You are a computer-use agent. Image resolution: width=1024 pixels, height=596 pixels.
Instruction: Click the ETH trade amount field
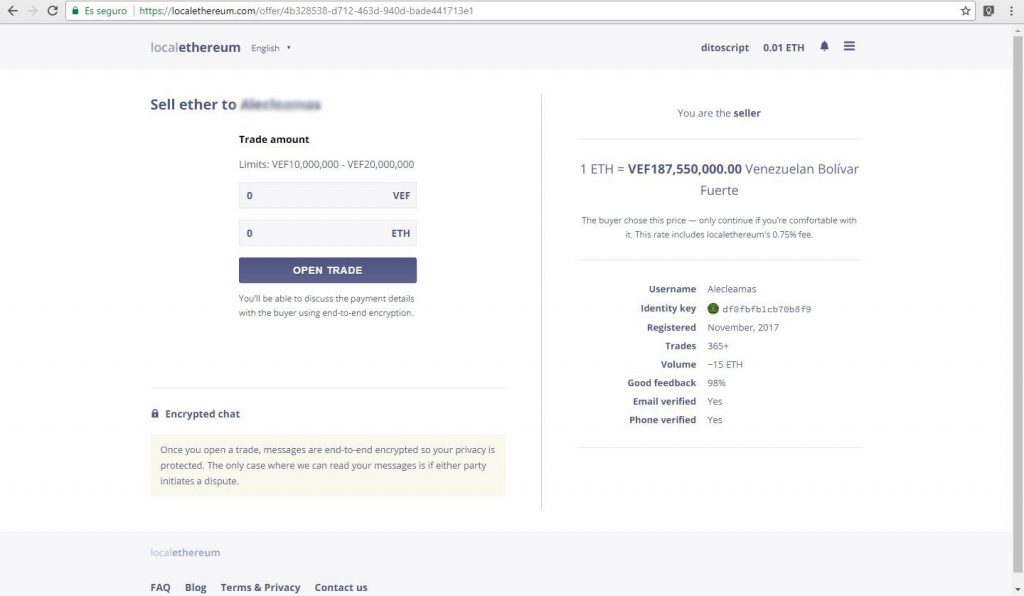[327, 233]
